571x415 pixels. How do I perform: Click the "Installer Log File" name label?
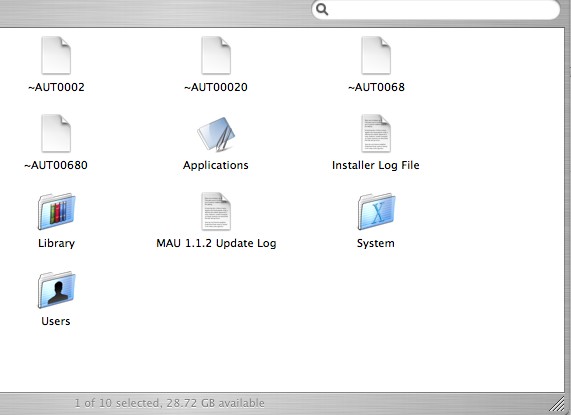[375, 166]
